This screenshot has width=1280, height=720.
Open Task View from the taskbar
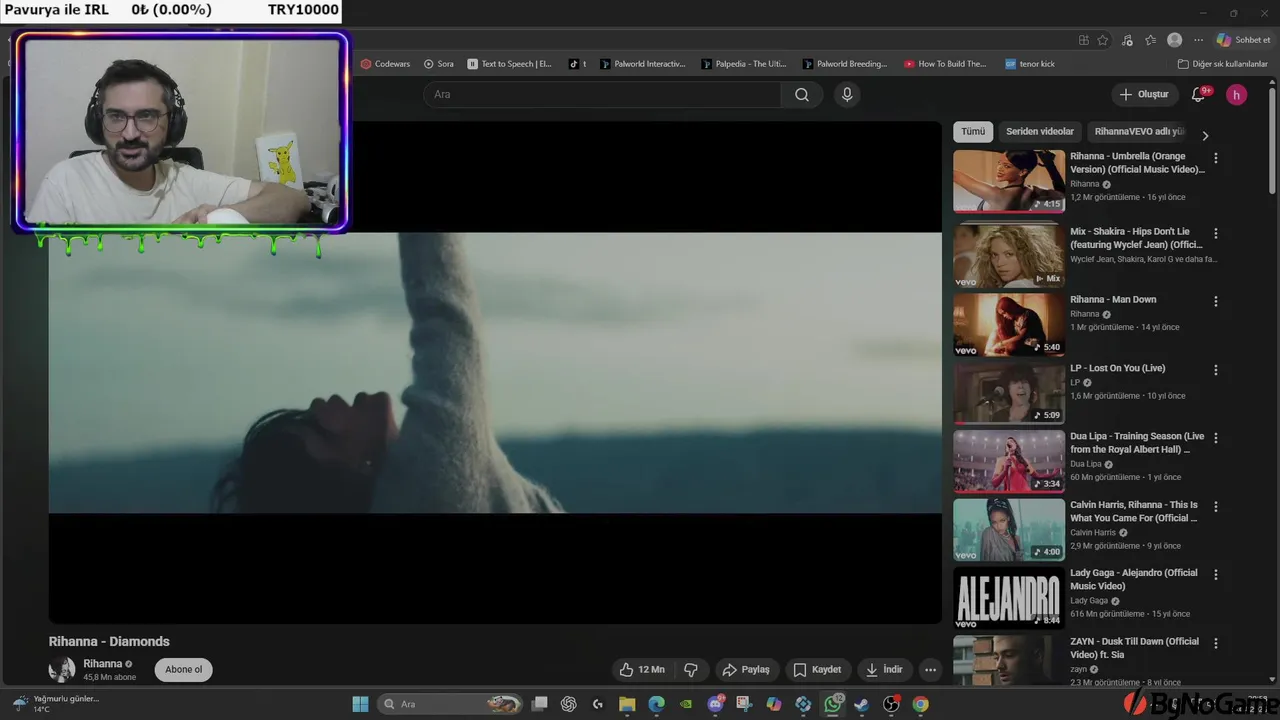[x=540, y=704]
